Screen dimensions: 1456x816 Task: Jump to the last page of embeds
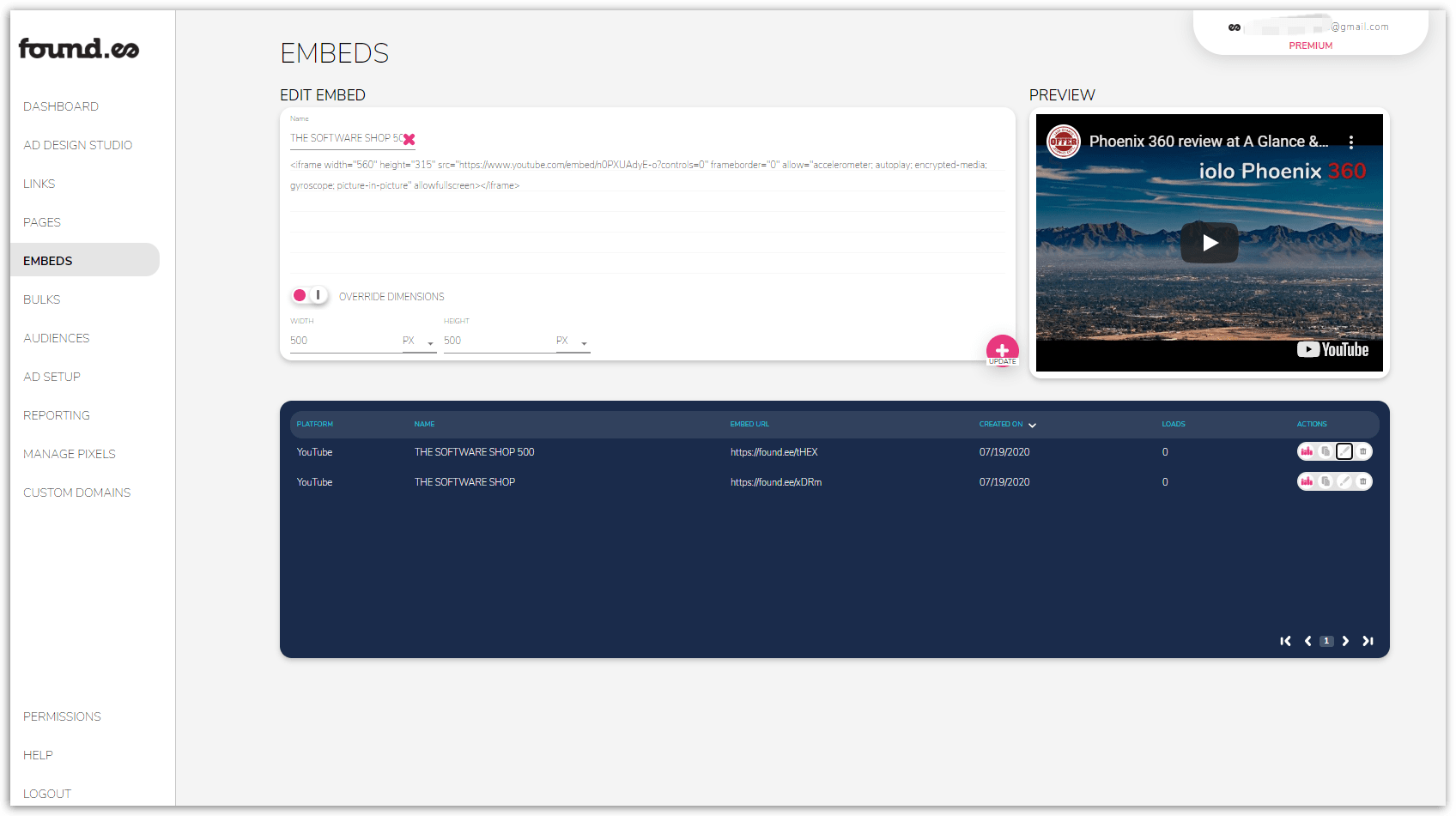(x=1368, y=640)
